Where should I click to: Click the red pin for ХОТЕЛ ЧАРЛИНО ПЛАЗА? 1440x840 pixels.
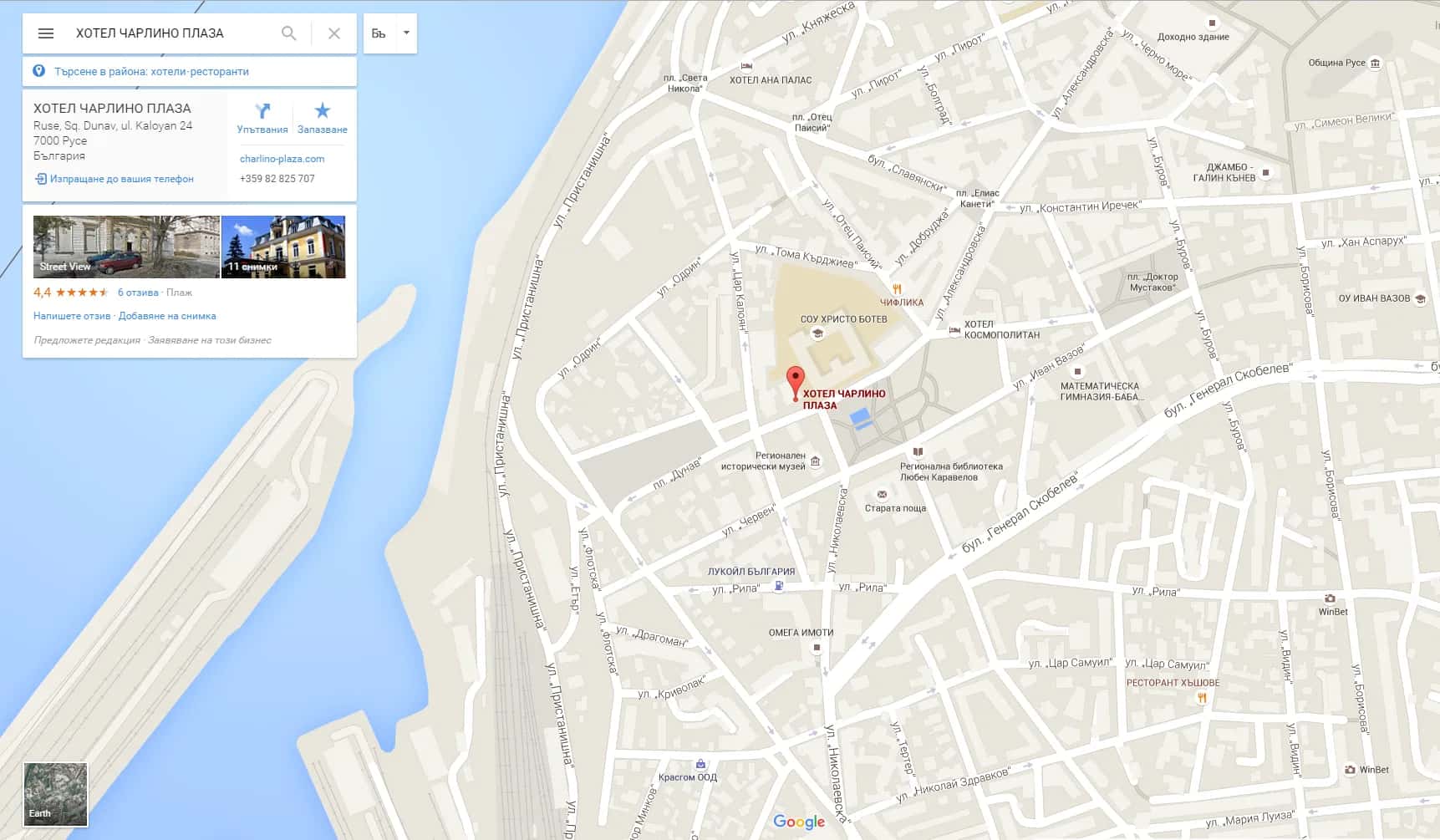(x=796, y=384)
